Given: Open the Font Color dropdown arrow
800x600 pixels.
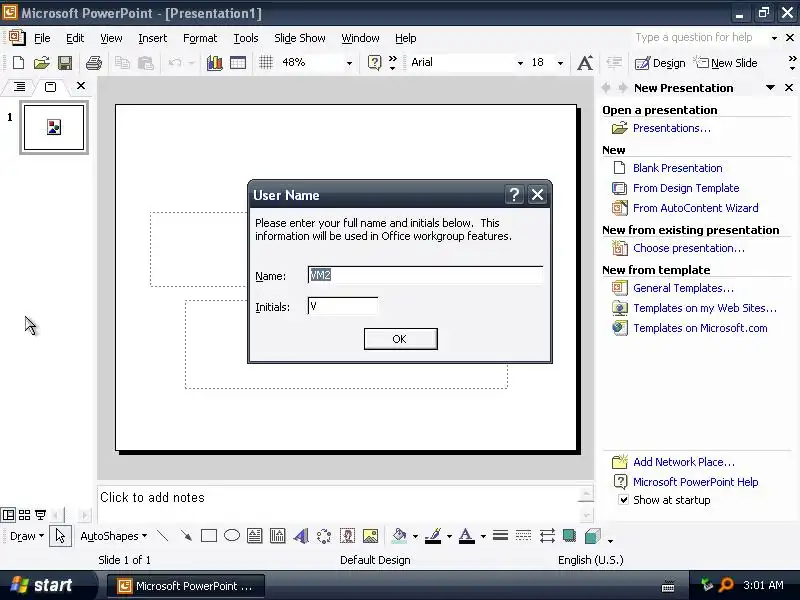Looking at the screenshot, I should click(483, 536).
